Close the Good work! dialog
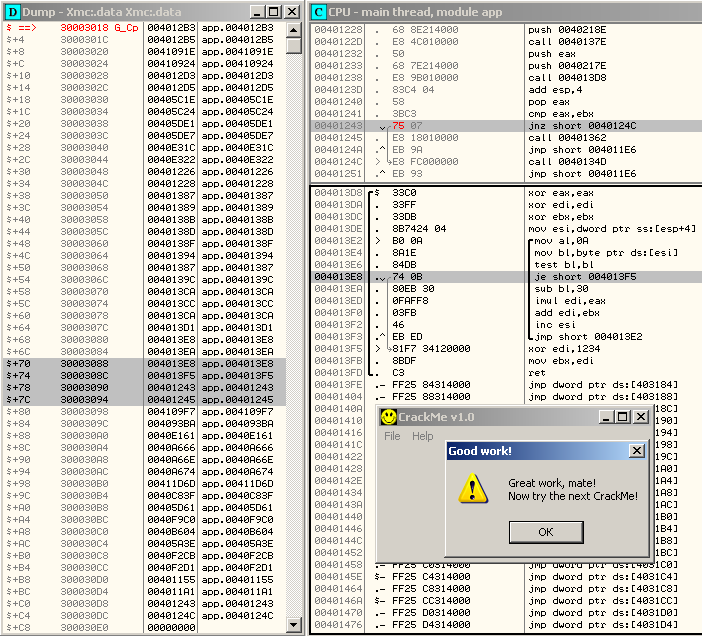702x636 pixels. pyautogui.click(x=636, y=451)
